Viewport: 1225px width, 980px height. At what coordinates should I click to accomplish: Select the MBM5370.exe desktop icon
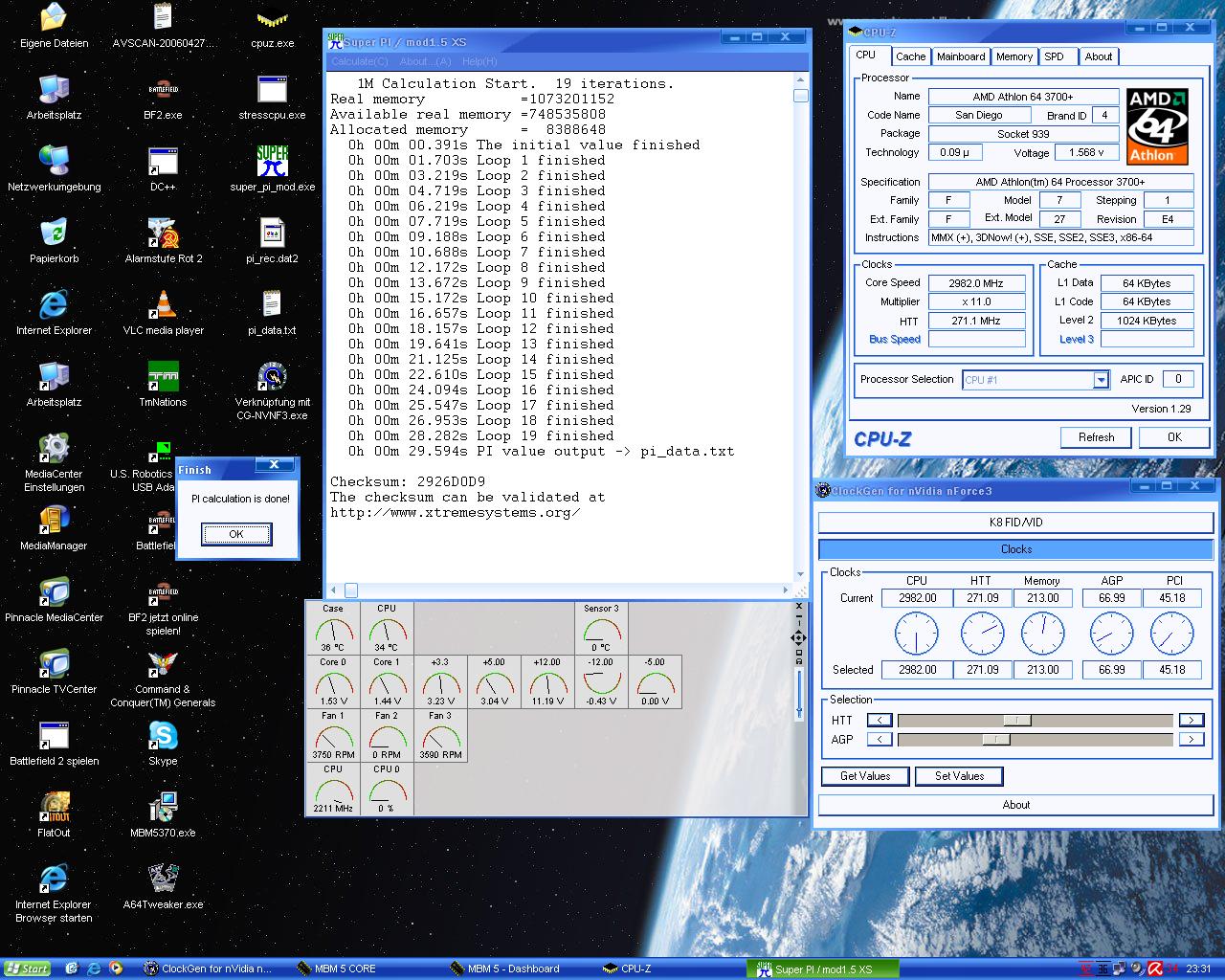click(163, 816)
